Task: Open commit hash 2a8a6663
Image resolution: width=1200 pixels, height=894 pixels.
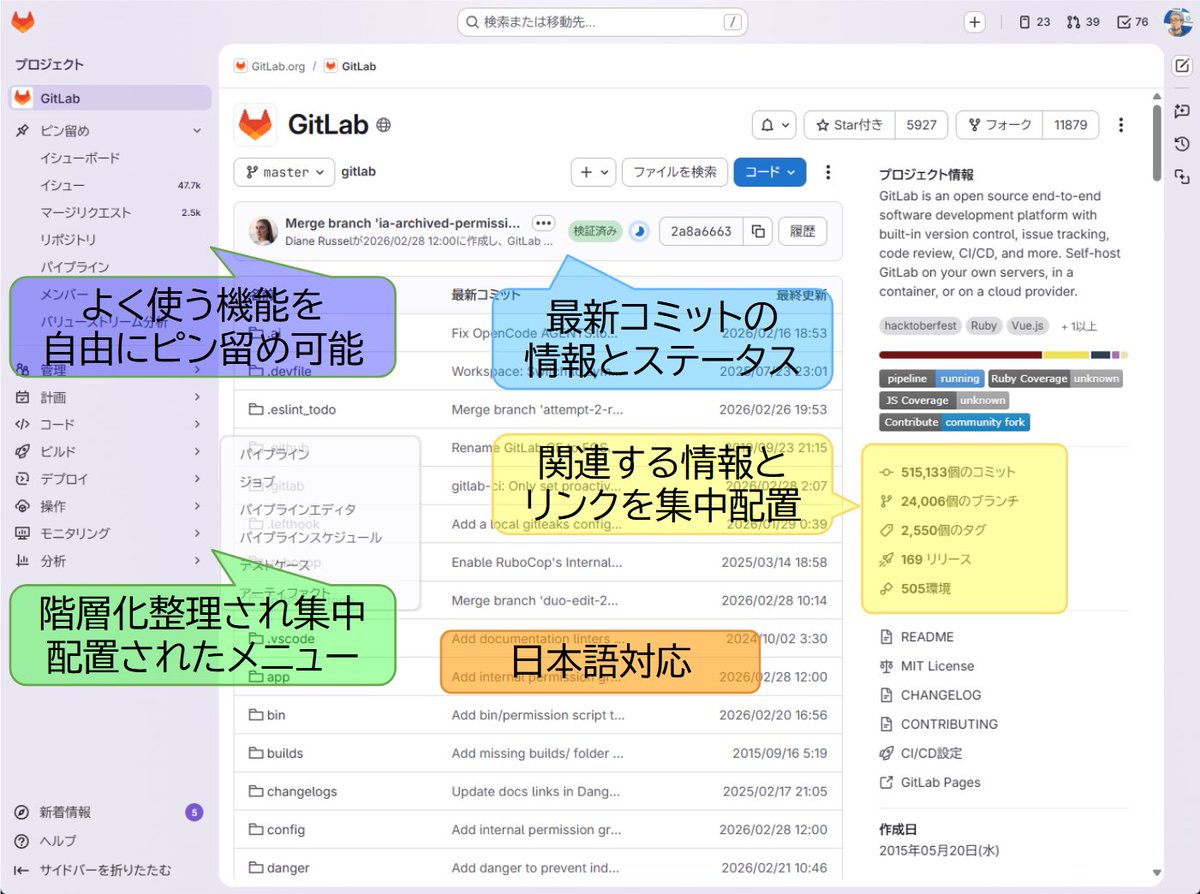Action: 701,231
